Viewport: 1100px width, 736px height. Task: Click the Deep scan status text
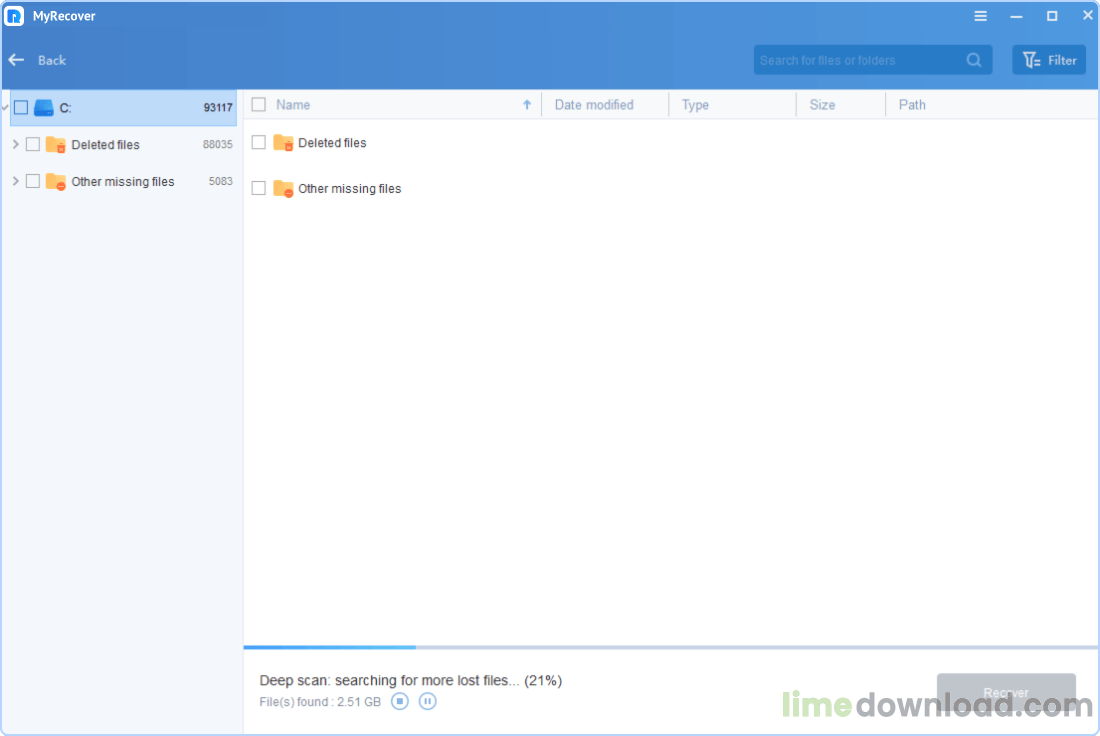coord(410,680)
